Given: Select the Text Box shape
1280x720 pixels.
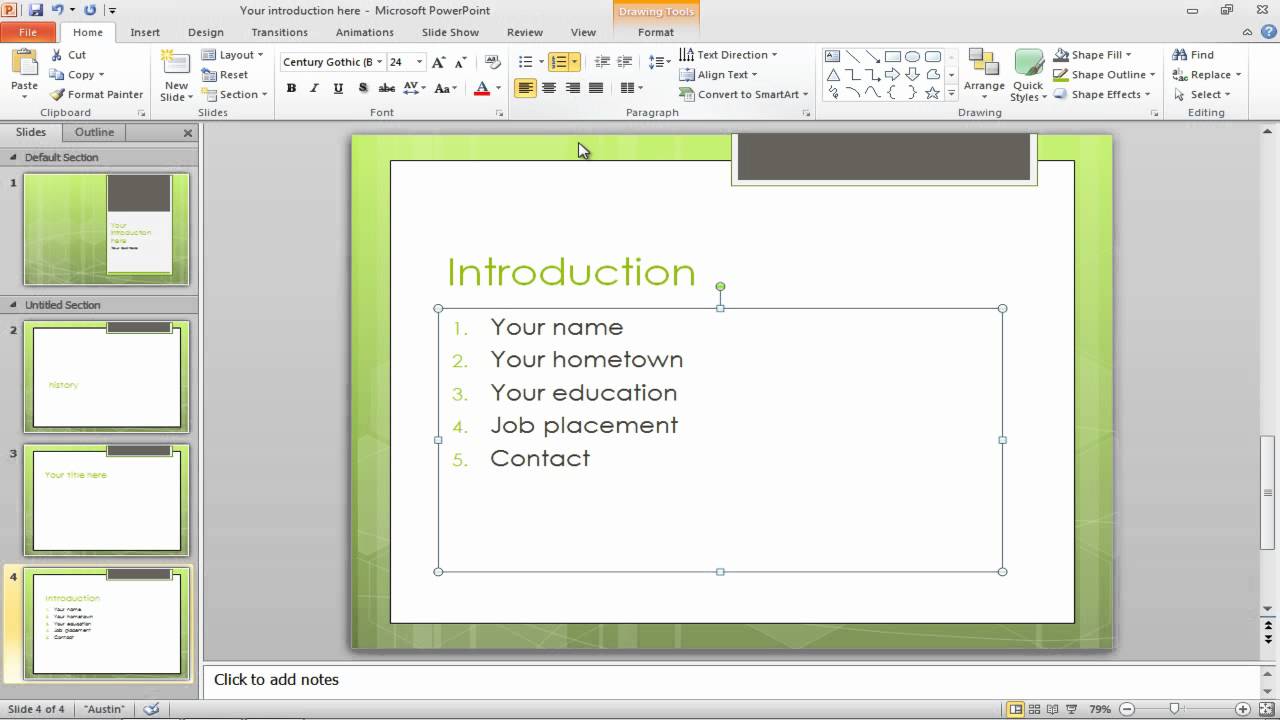Looking at the screenshot, I should click(832, 57).
